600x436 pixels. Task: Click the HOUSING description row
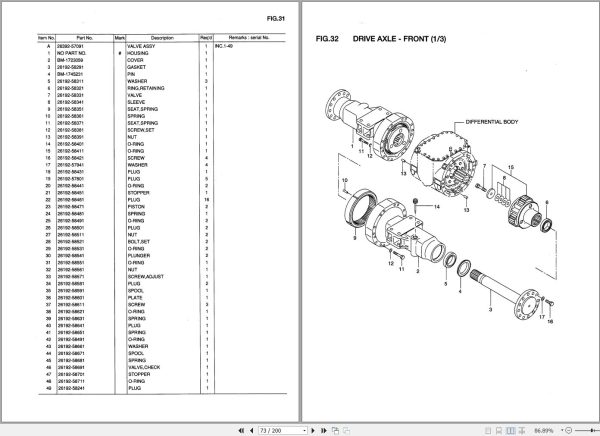pos(138,53)
